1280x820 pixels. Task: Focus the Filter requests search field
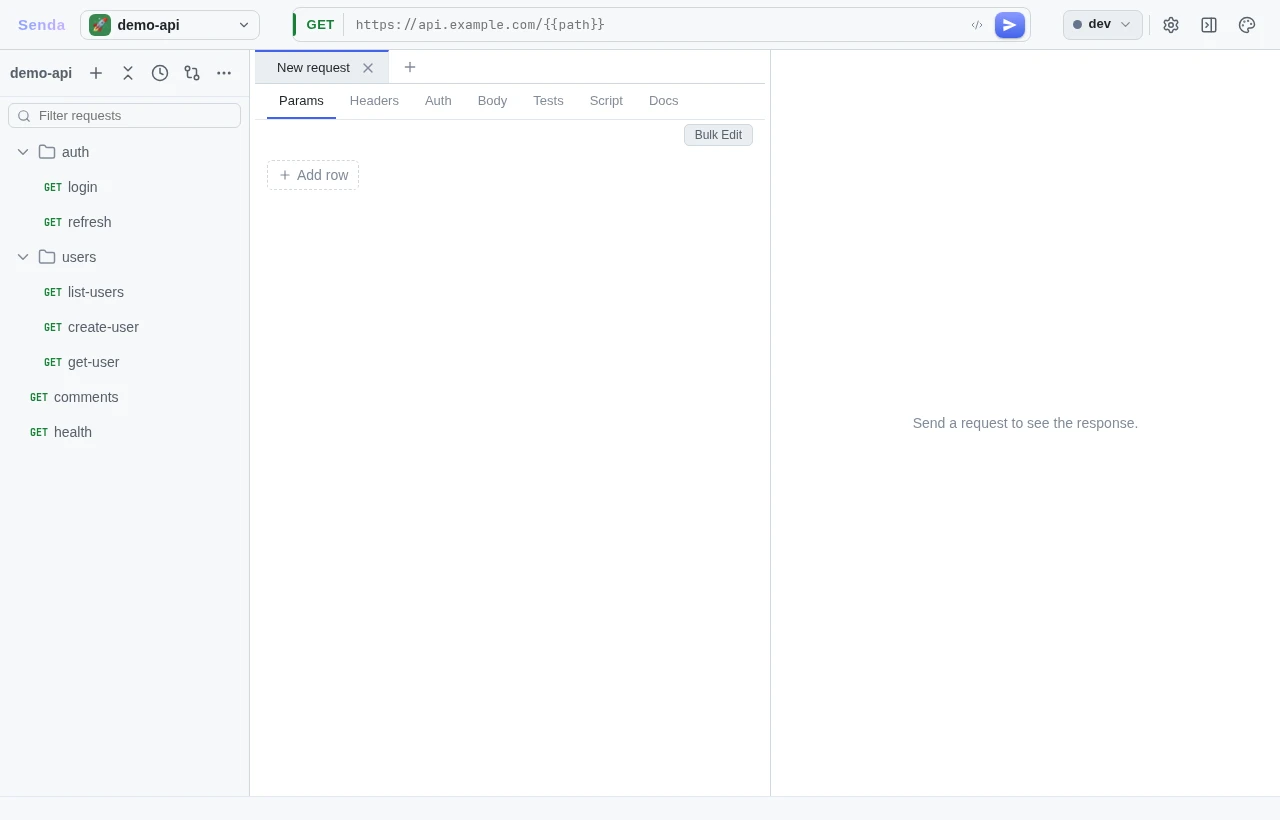(124, 116)
